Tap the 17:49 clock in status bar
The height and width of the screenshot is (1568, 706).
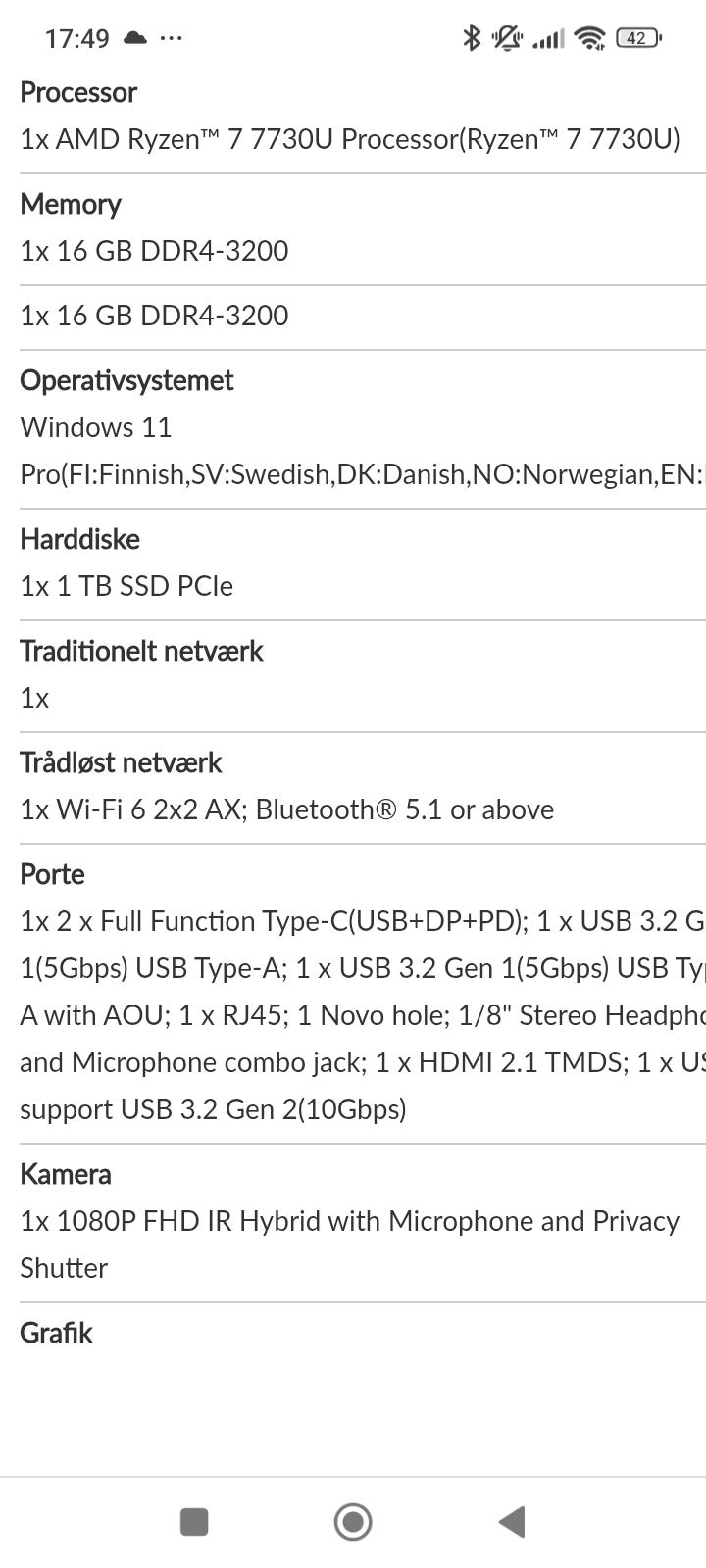(x=76, y=38)
